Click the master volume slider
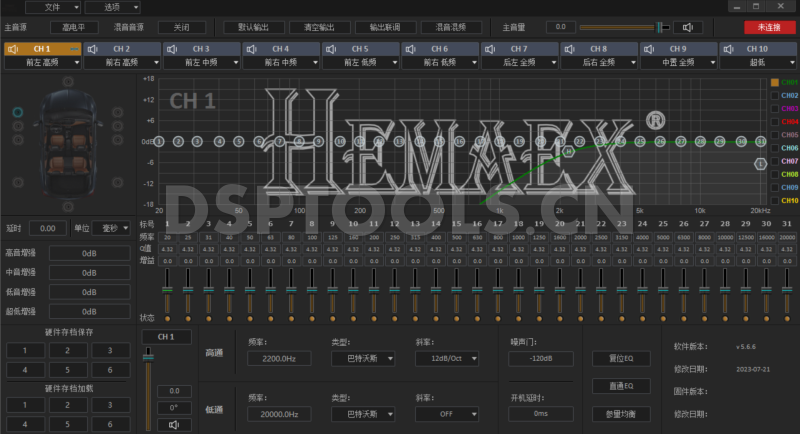The height and width of the screenshot is (434, 800). coord(620,27)
